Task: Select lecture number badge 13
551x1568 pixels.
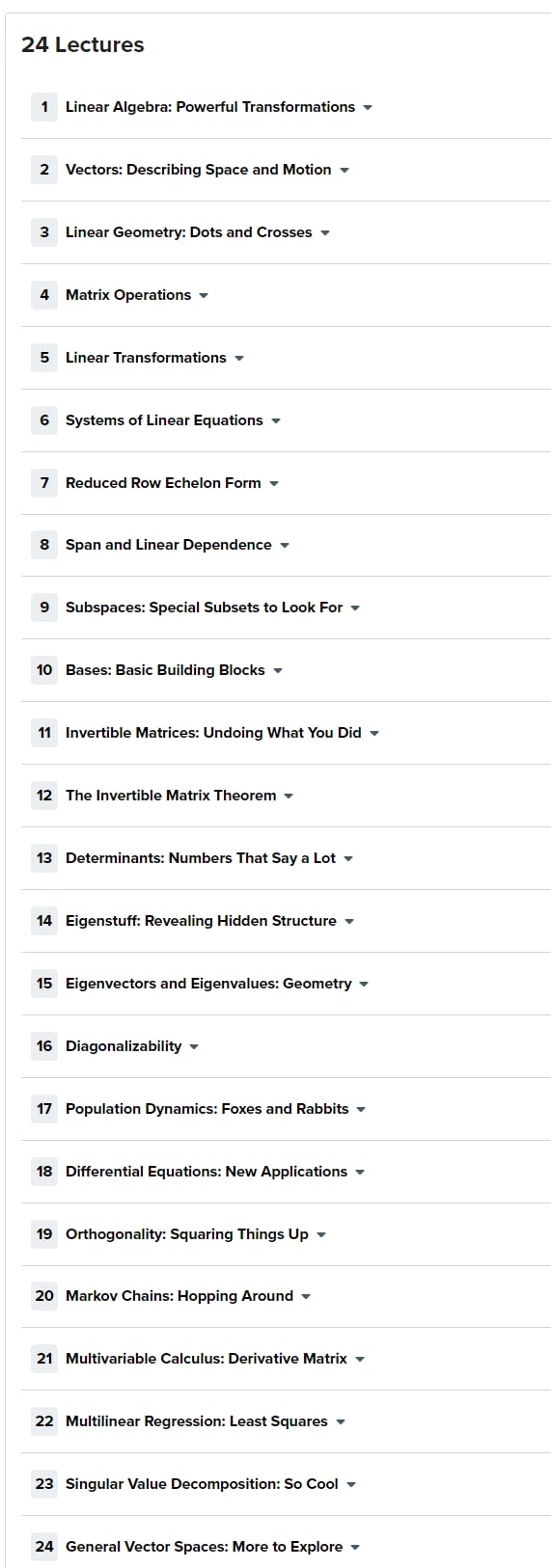Action: click(x=44, y=858)
